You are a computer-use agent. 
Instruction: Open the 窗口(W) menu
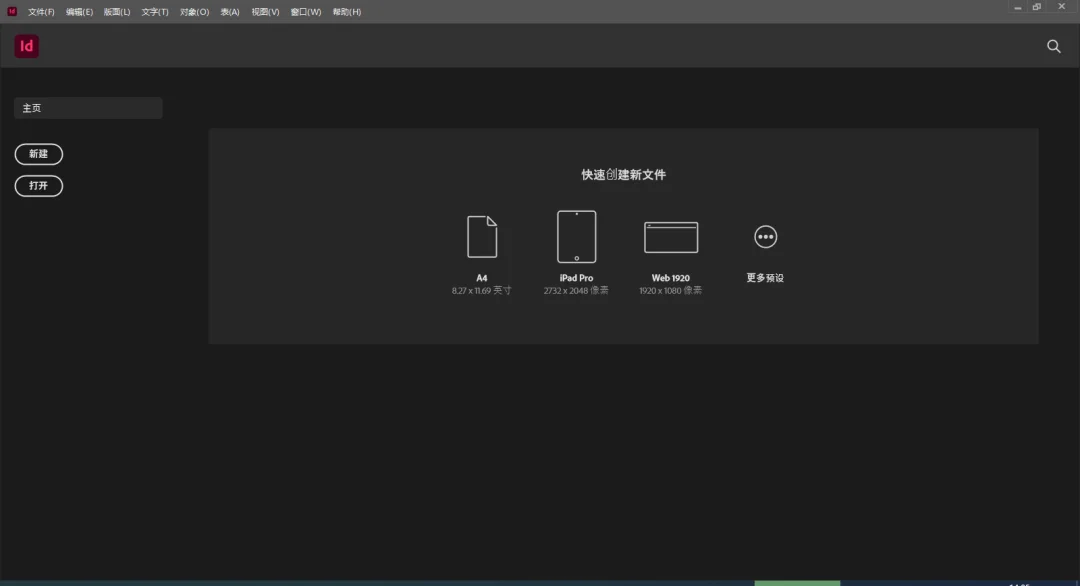(x=306, y=12)
